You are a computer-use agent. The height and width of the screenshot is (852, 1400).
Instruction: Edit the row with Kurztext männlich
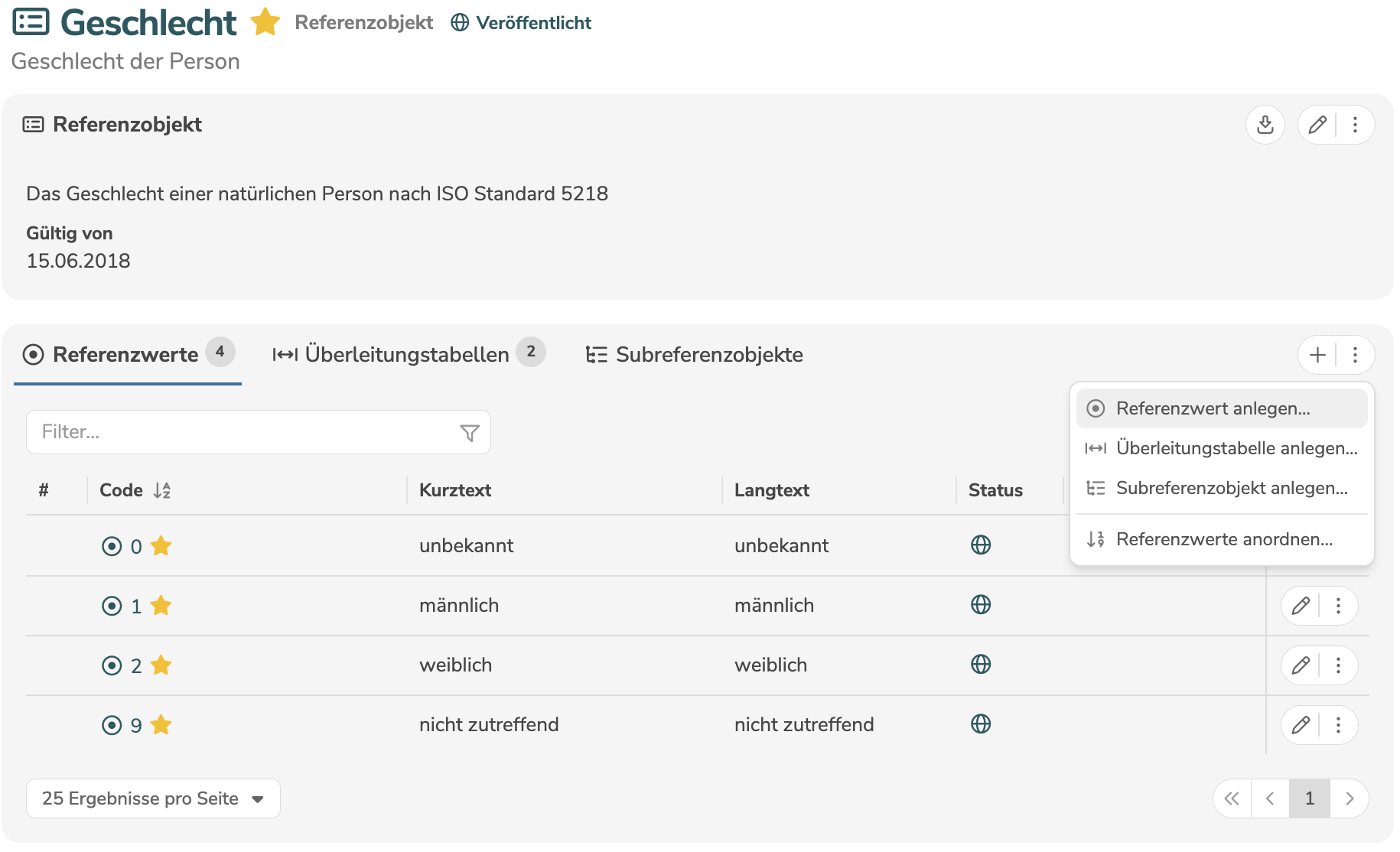[x=1301, y=606]
